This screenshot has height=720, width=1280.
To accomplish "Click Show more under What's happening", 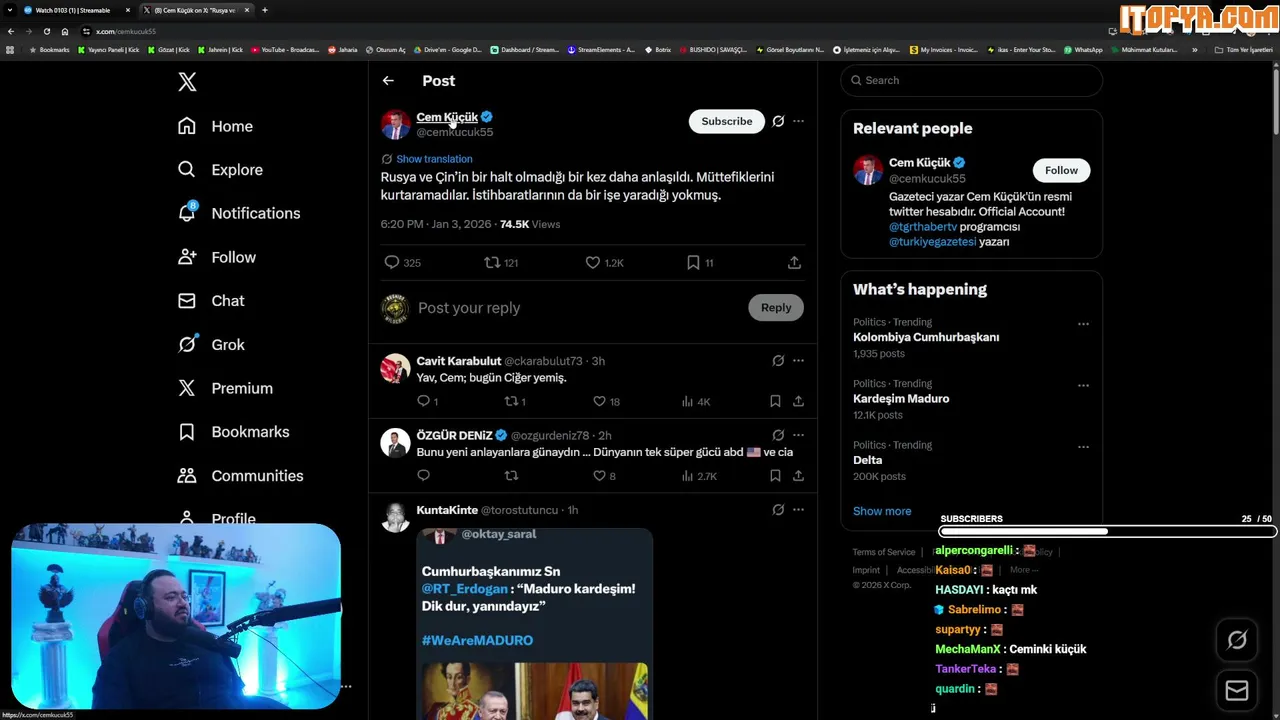I will click(x=882, y=511).
